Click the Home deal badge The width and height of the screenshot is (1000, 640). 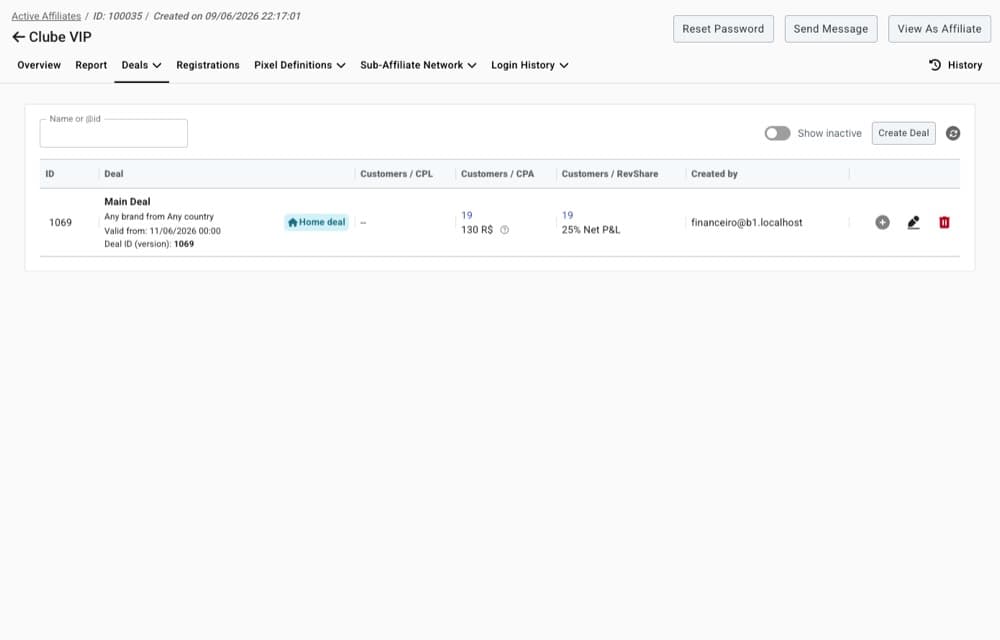click(316, 222)
